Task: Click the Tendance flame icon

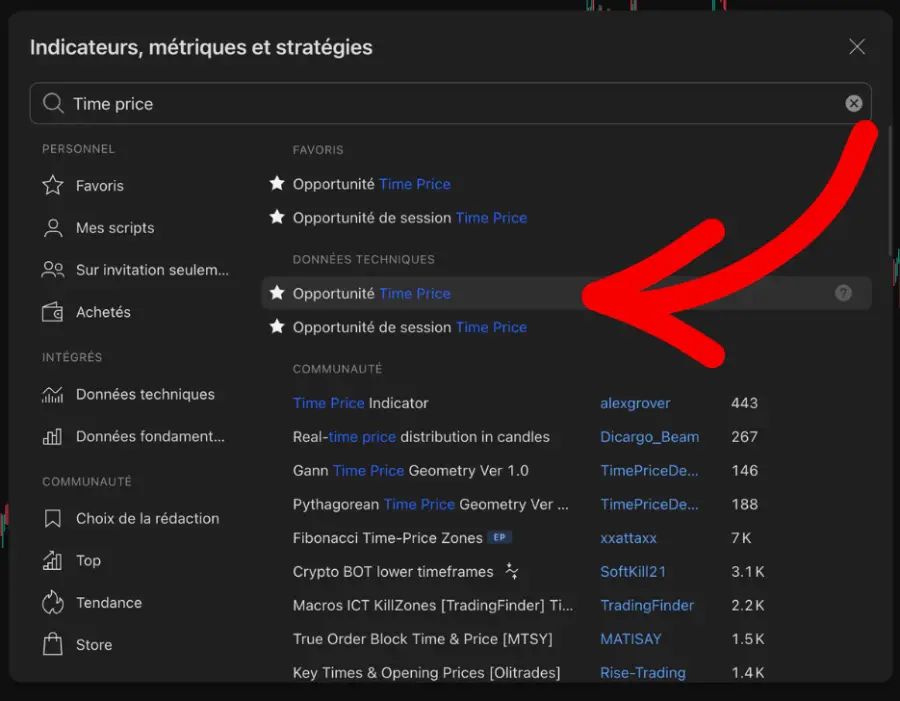Action: tap(52, 602)
